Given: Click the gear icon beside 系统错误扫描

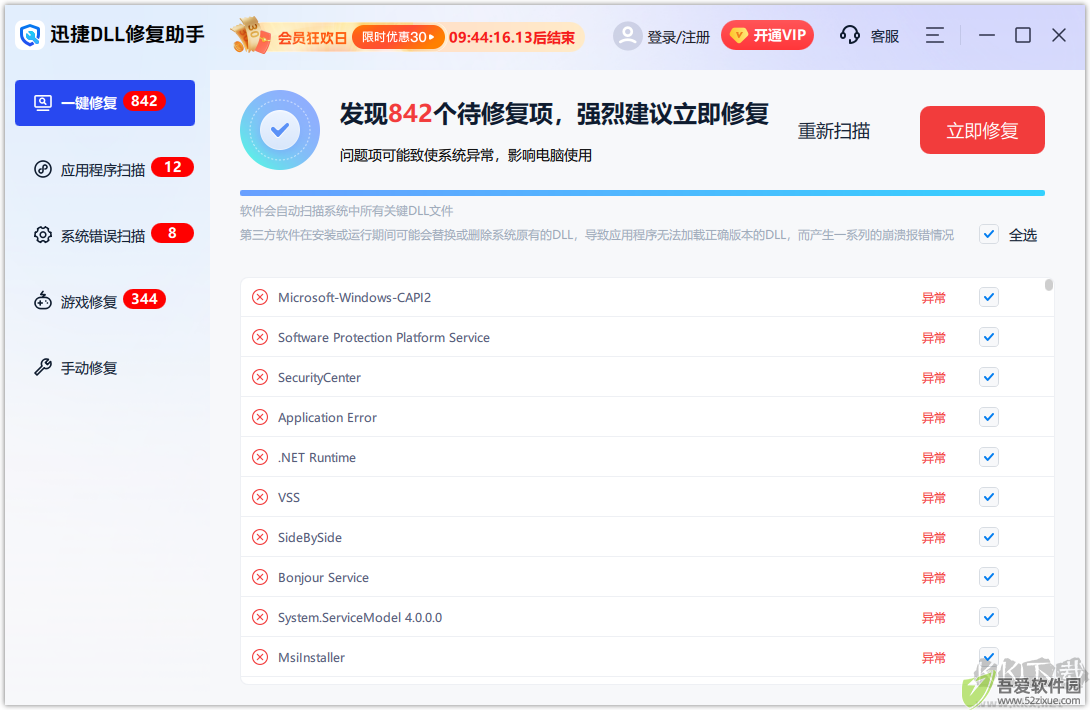Looking at the screenshot, I should (x=43, y=235).
